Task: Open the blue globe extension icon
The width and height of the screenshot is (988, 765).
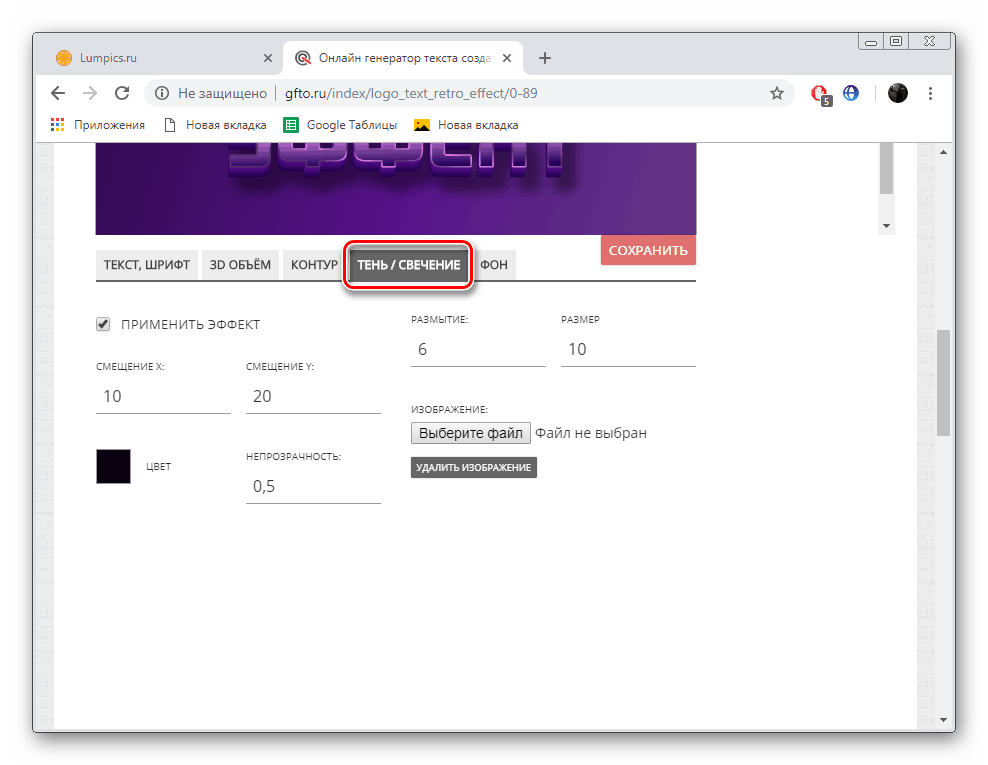Action: [x=851, y=93]
